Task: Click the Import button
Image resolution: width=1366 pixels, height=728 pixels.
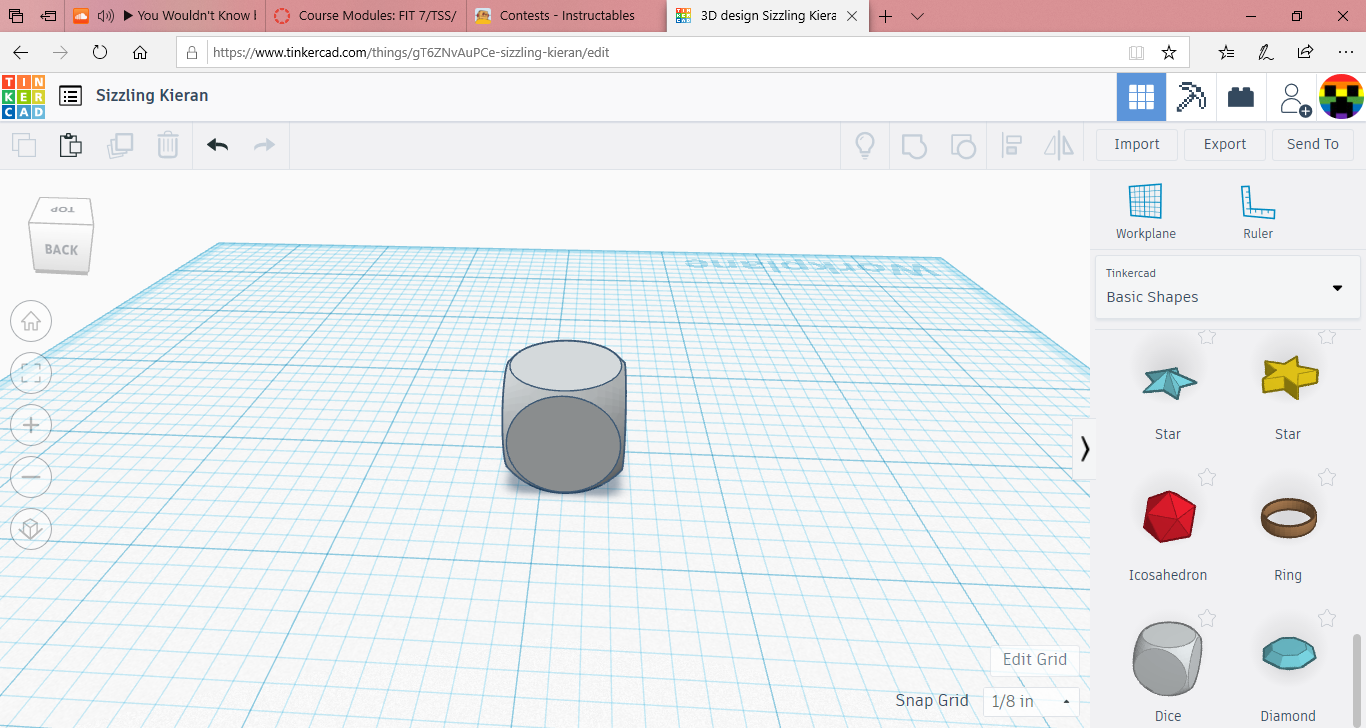Action: [x=1137, y=144]
